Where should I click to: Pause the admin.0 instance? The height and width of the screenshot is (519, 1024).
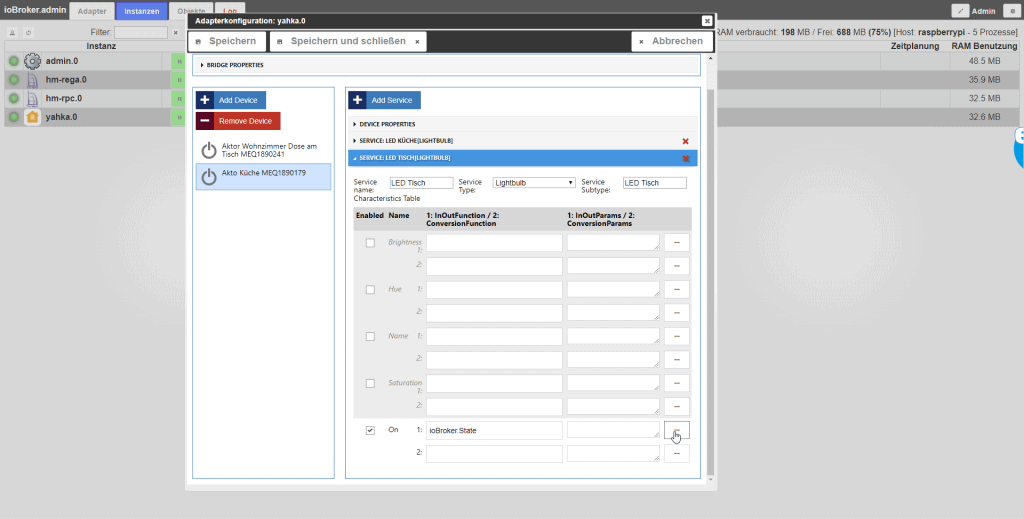pos(178,61)
